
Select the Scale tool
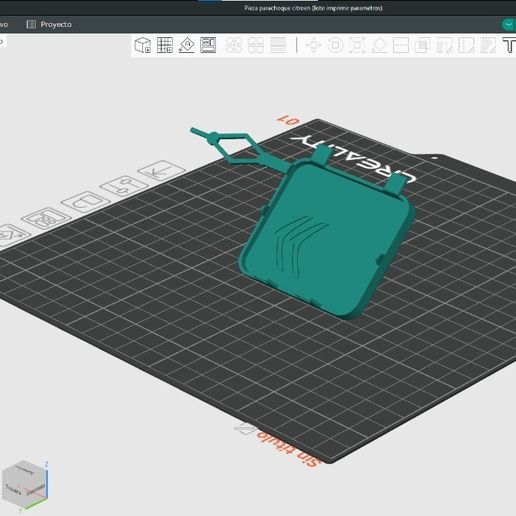pos(357,45)
